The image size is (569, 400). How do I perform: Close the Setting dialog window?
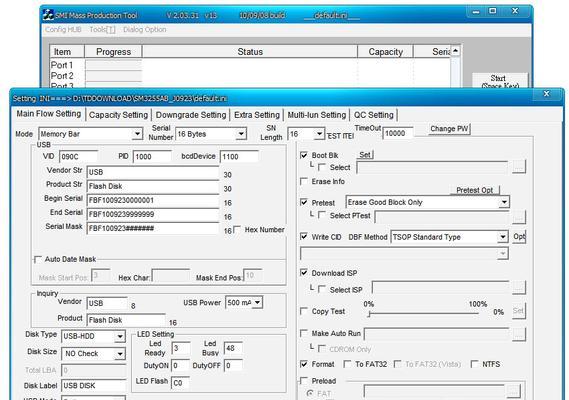pos(547,94)
